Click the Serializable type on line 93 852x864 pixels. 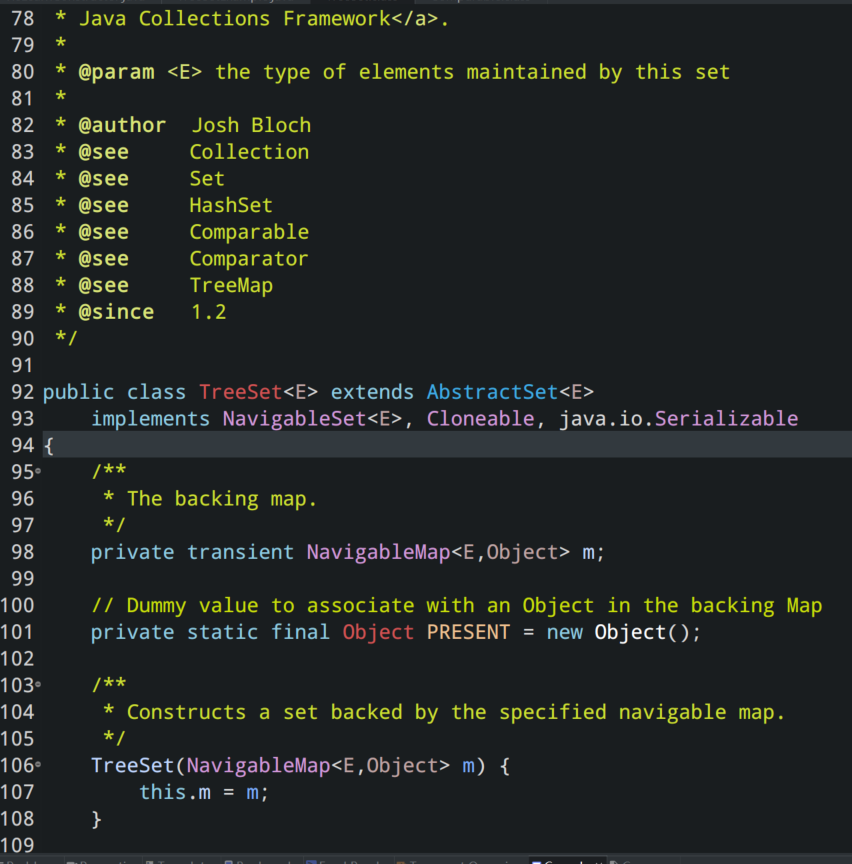726,419
